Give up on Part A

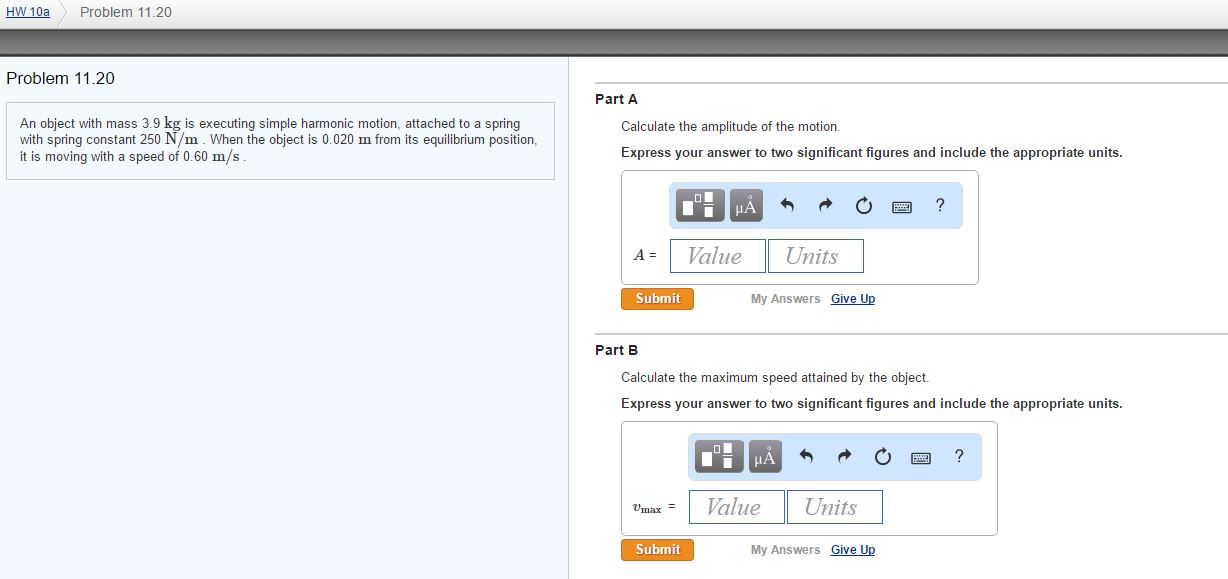point(852,298)
